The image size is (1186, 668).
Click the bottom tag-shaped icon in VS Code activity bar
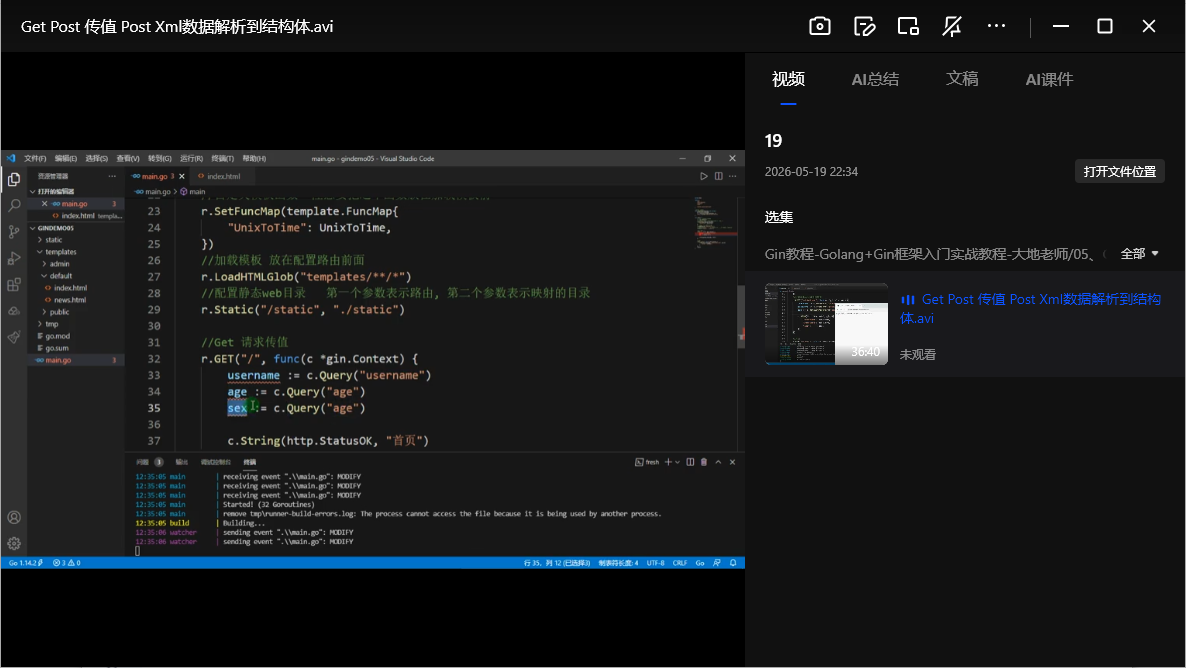[14, 337]
